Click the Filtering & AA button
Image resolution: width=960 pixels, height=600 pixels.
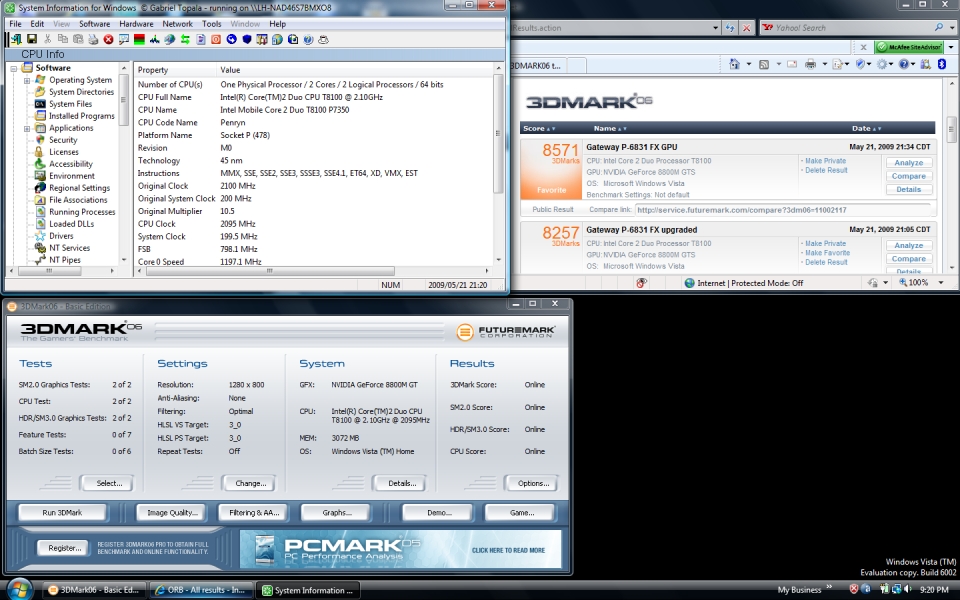(x=254, y=512)
